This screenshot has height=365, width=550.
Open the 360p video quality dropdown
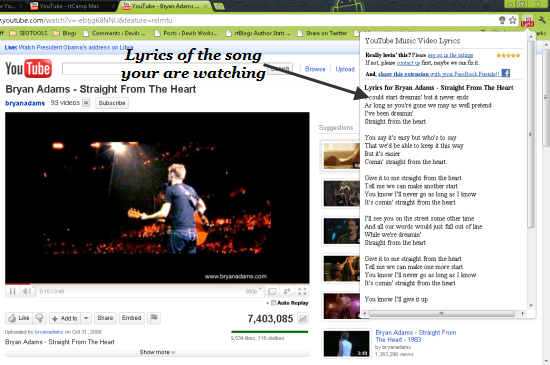(253, 291)
